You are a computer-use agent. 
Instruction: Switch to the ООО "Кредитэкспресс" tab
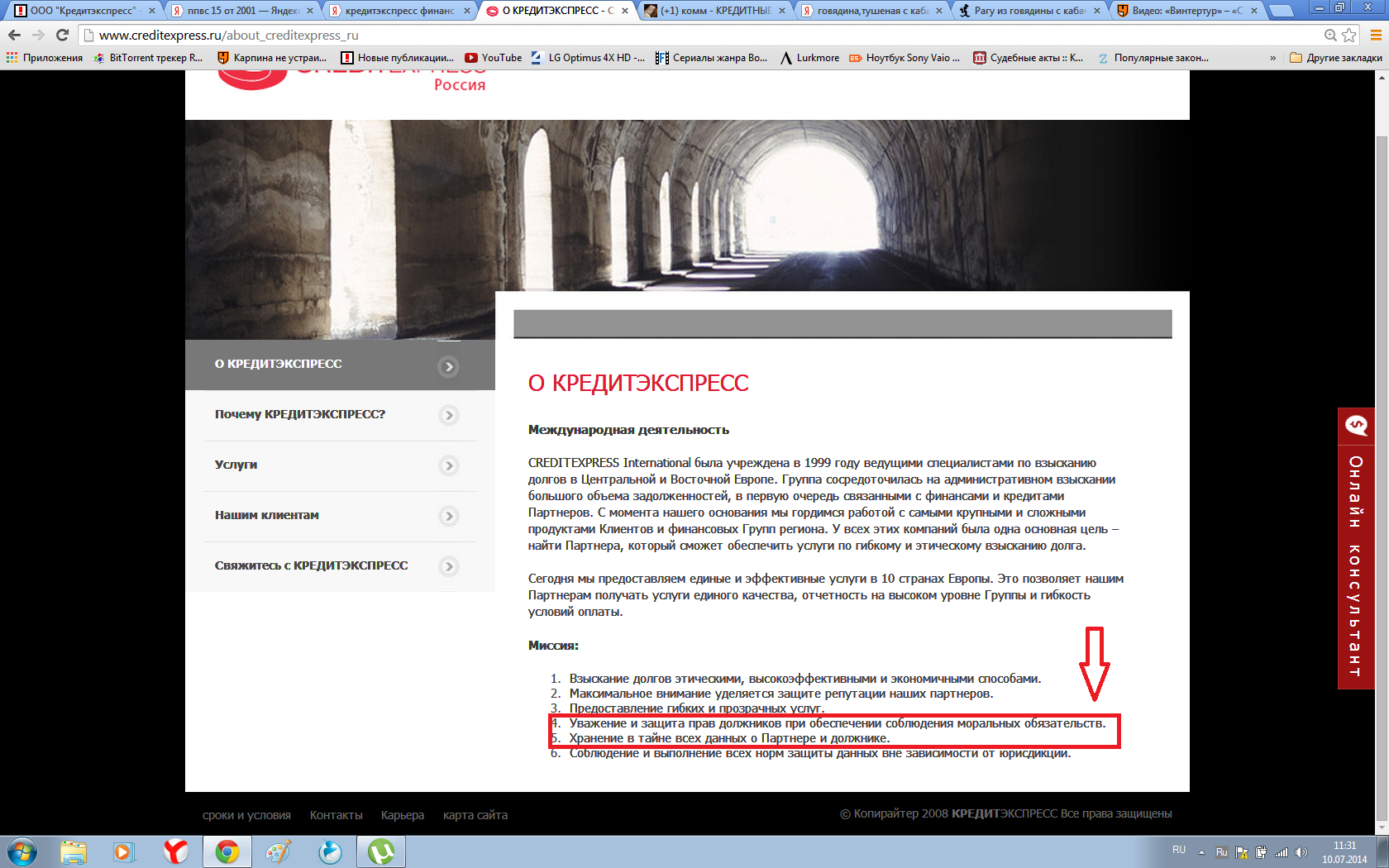[x=84, y=11]
